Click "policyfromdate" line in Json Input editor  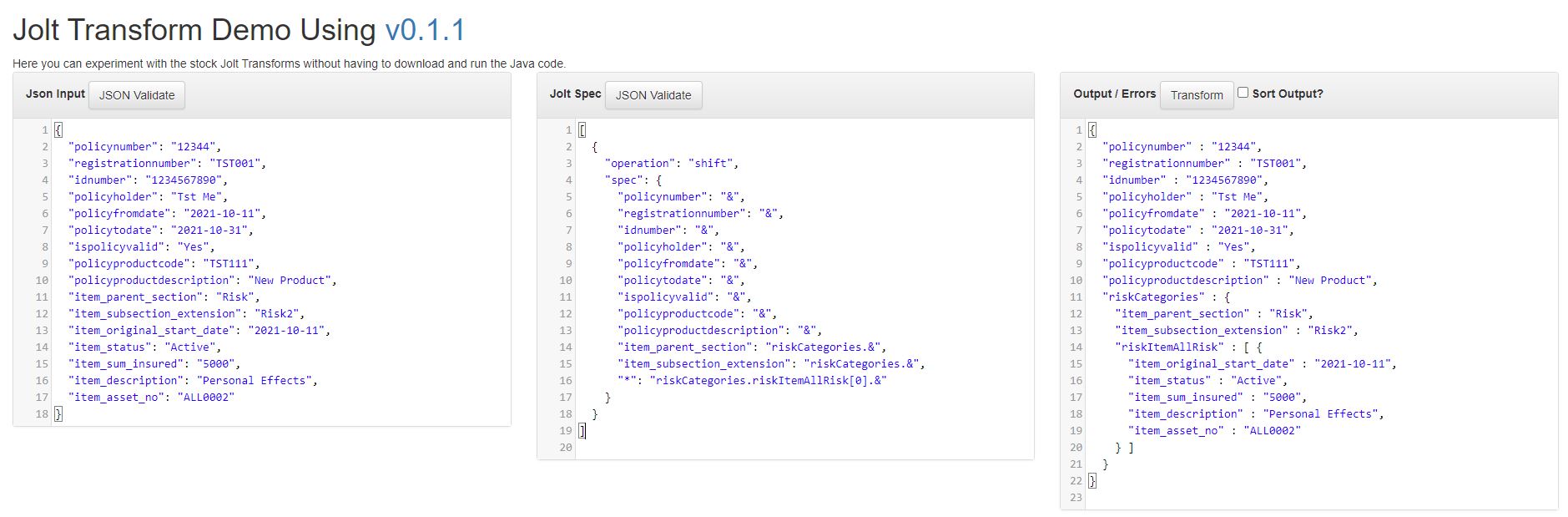click(167, 214)
